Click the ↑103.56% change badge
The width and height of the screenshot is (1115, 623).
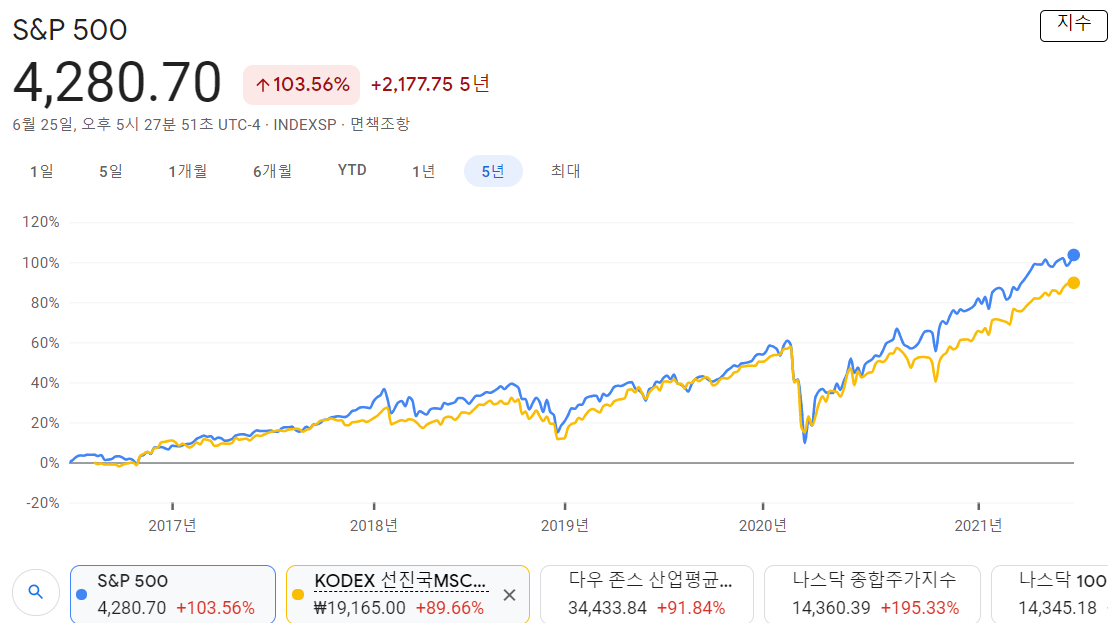pos(302,85)
